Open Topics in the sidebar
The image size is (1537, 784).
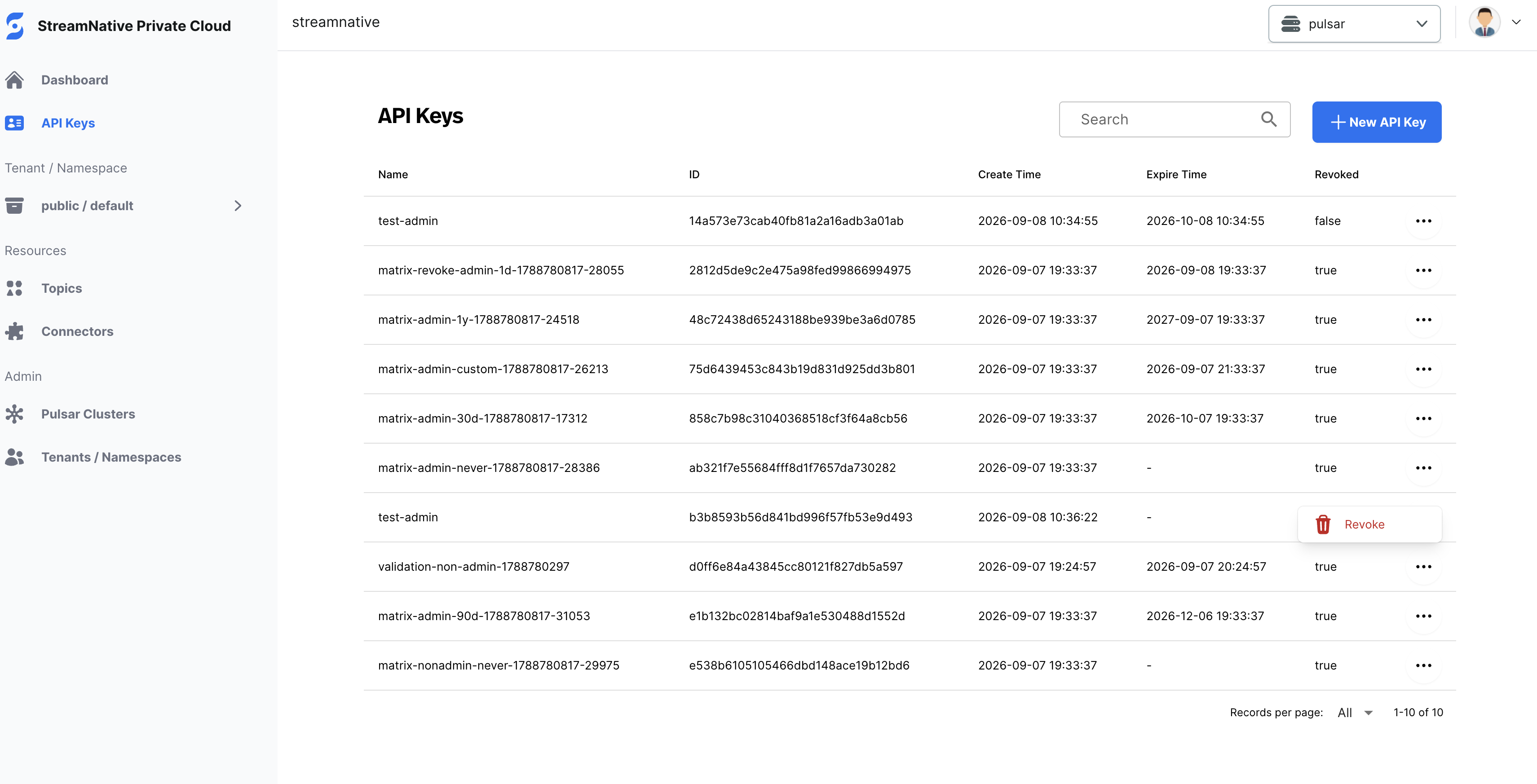(x=62, y=288)
